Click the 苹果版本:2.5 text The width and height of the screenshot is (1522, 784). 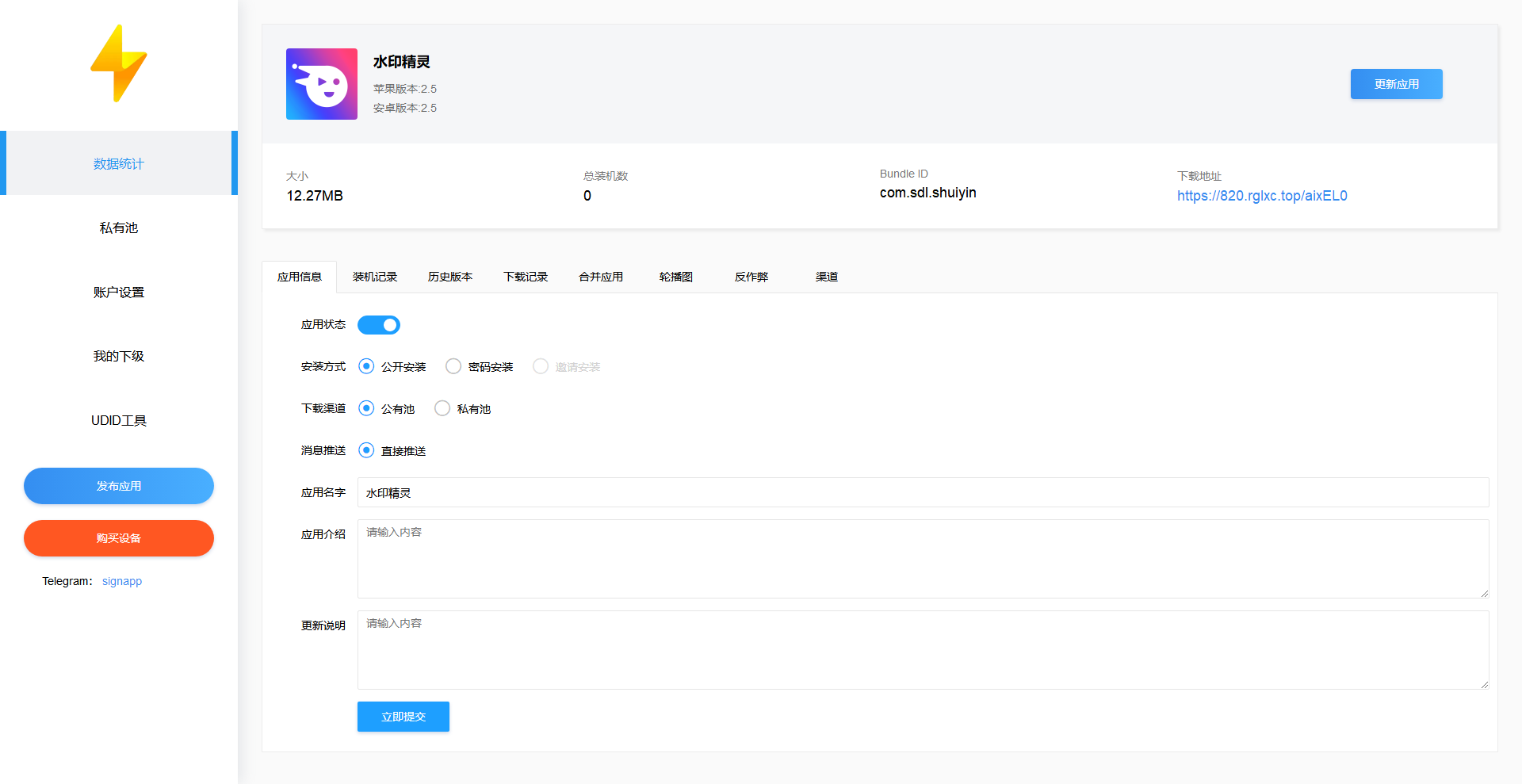(x=405, y=89)
